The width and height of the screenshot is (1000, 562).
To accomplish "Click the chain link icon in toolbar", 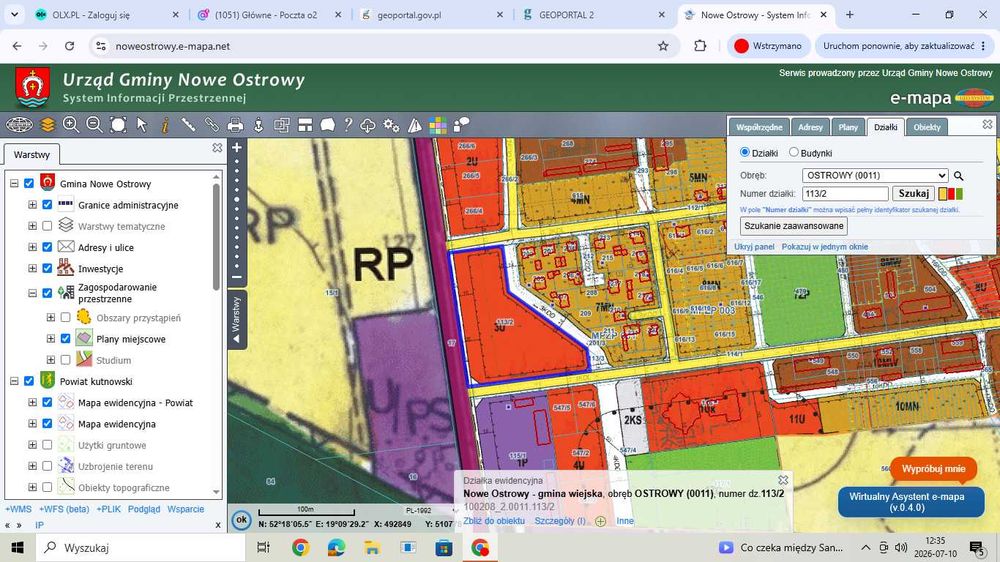I will [x=212, y=124].
